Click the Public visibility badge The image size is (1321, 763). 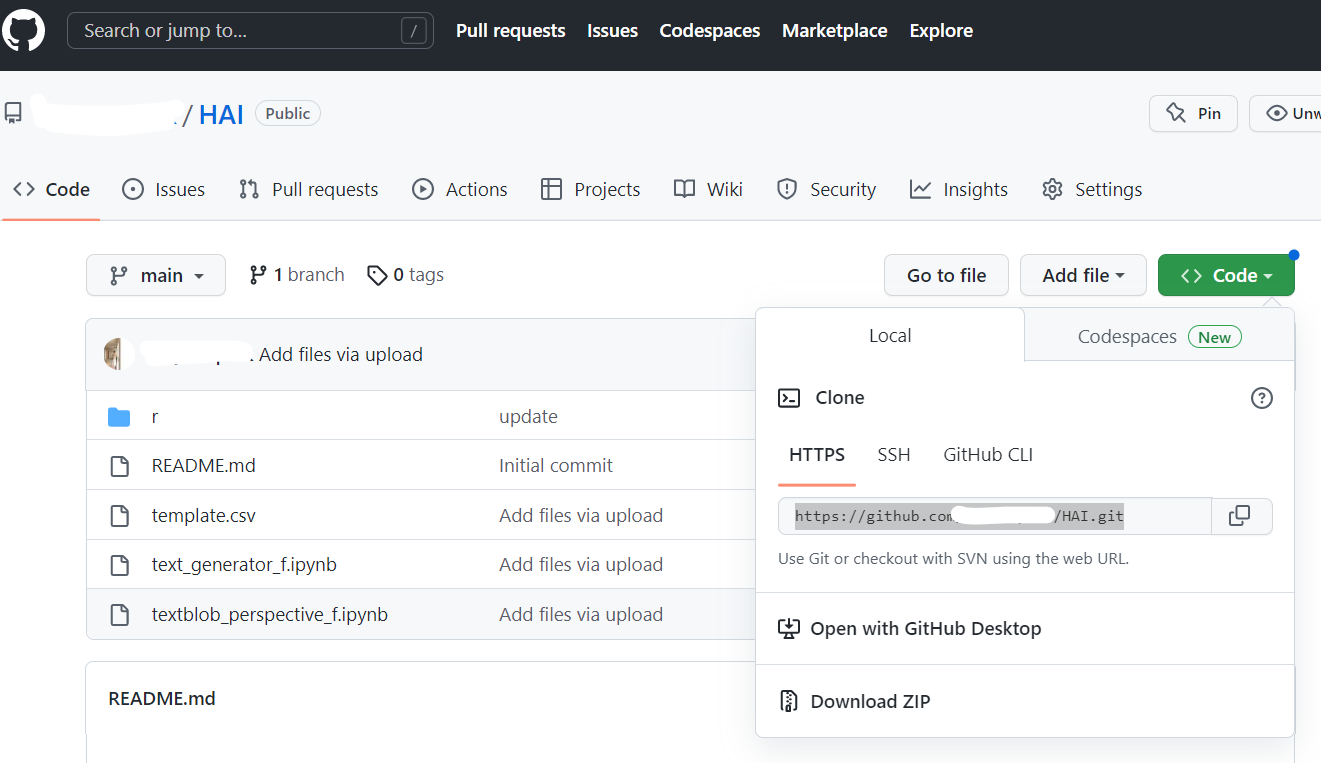pyautogui.click(x=288, y=113)
